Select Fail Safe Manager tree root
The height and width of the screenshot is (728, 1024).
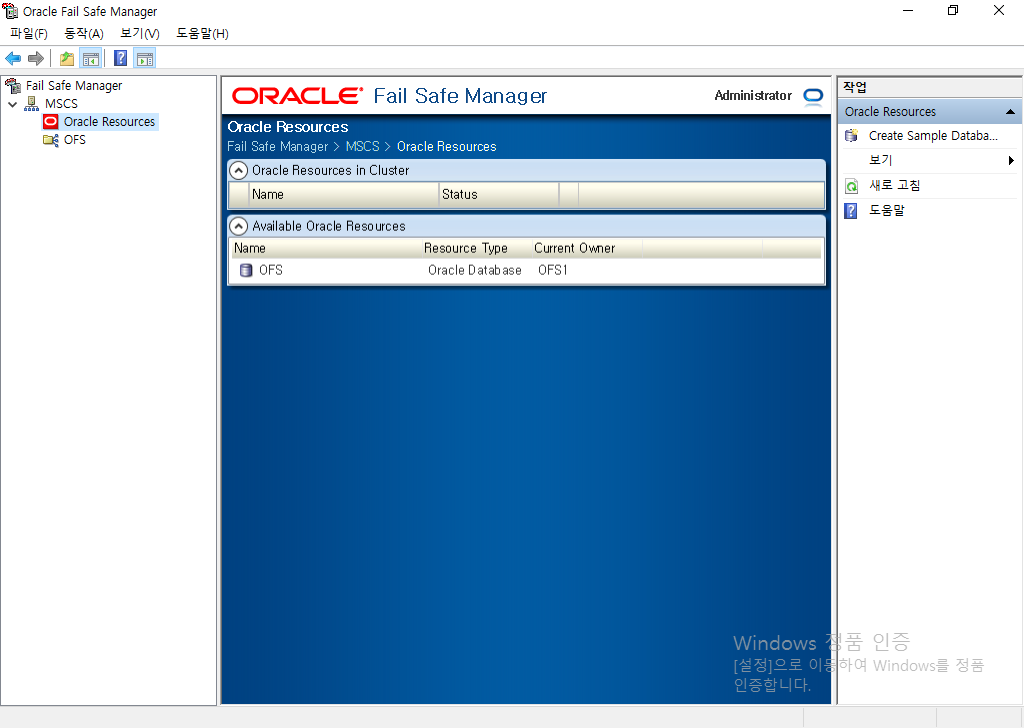(74, 86)
